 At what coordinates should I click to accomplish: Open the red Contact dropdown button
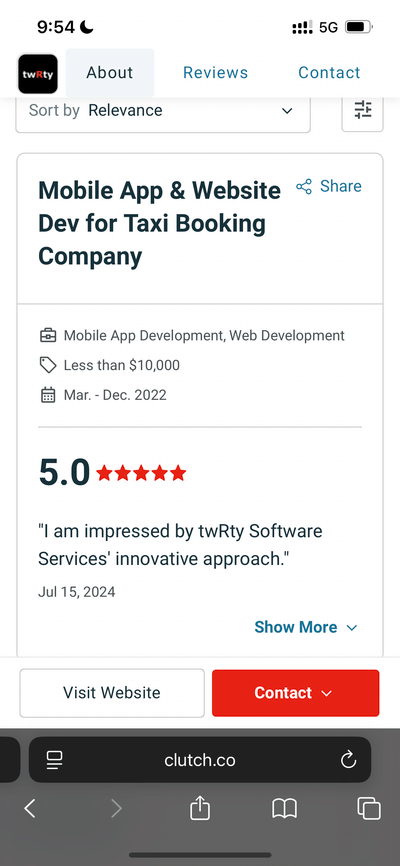(296, 693)
